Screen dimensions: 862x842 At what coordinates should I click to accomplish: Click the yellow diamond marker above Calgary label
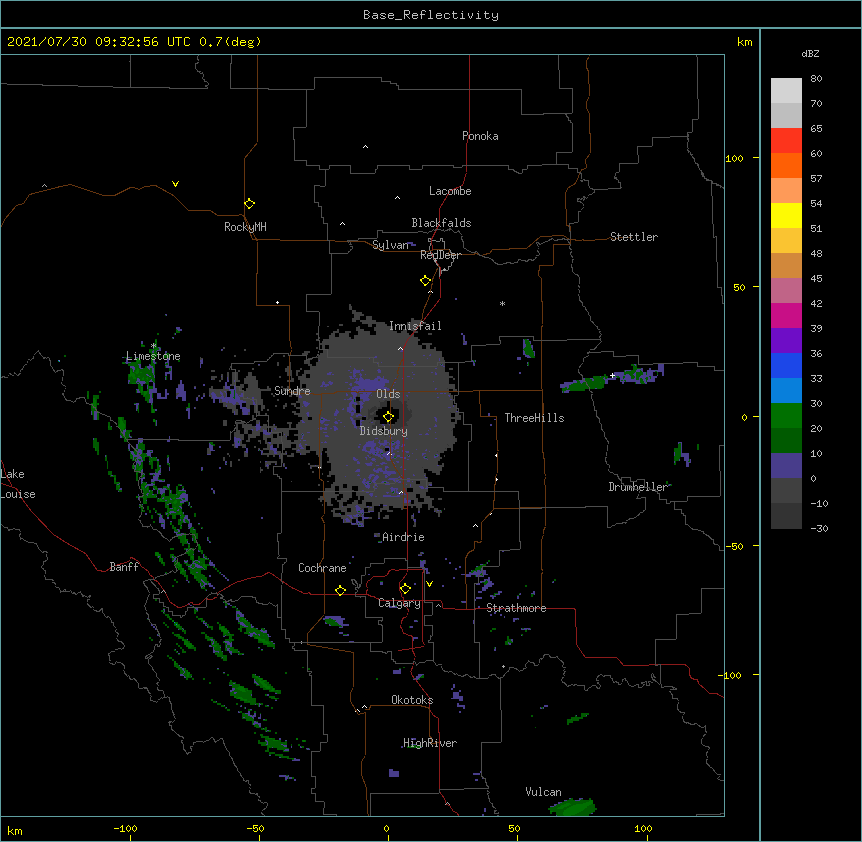point(405,589)
